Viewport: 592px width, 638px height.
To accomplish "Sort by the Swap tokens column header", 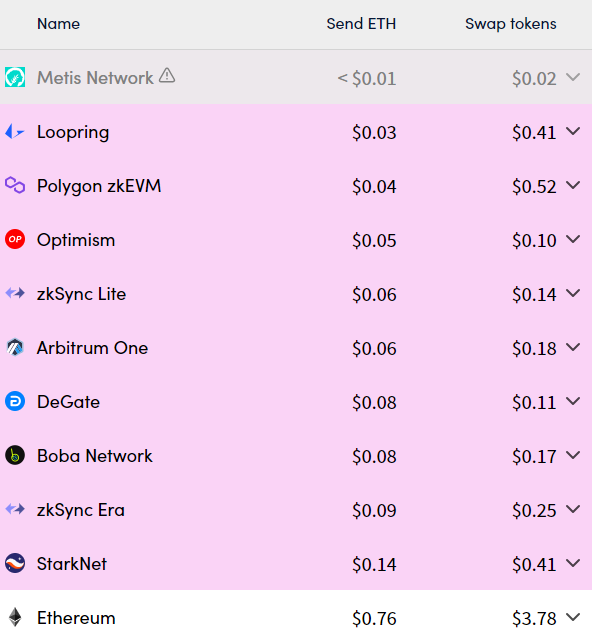I will coord(511,24).
